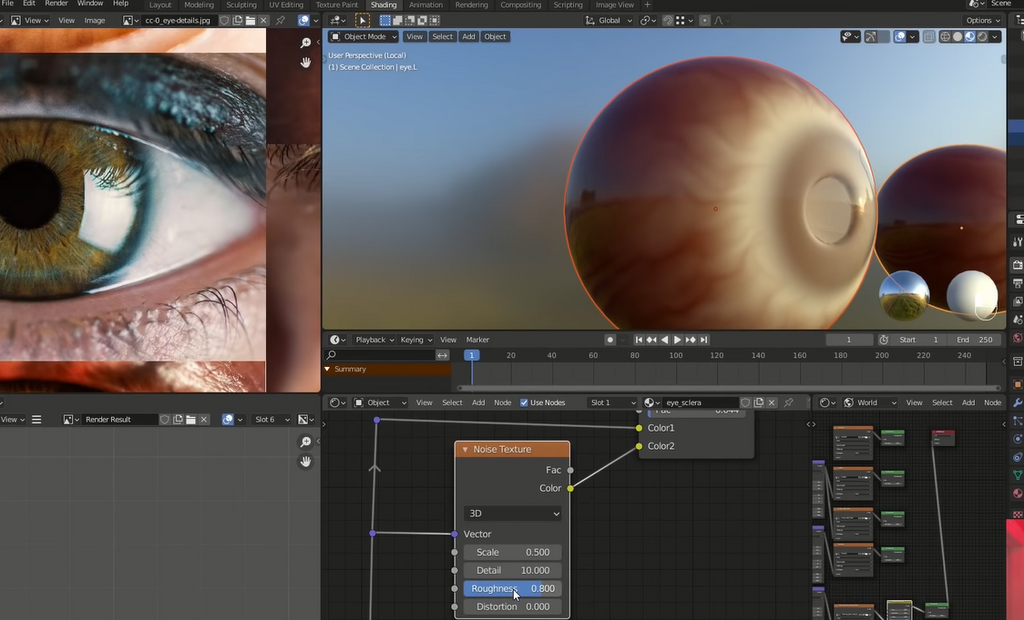1024x620 pixels.
Task: Click the Options button in the viewport header
Action: (982, 20)
